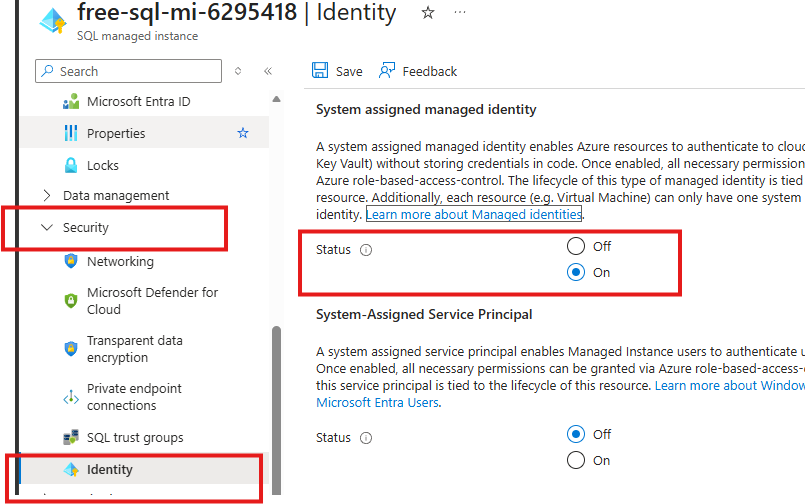Click the Feedback person icon
805x504 pixels.
(x=387, y=70)
